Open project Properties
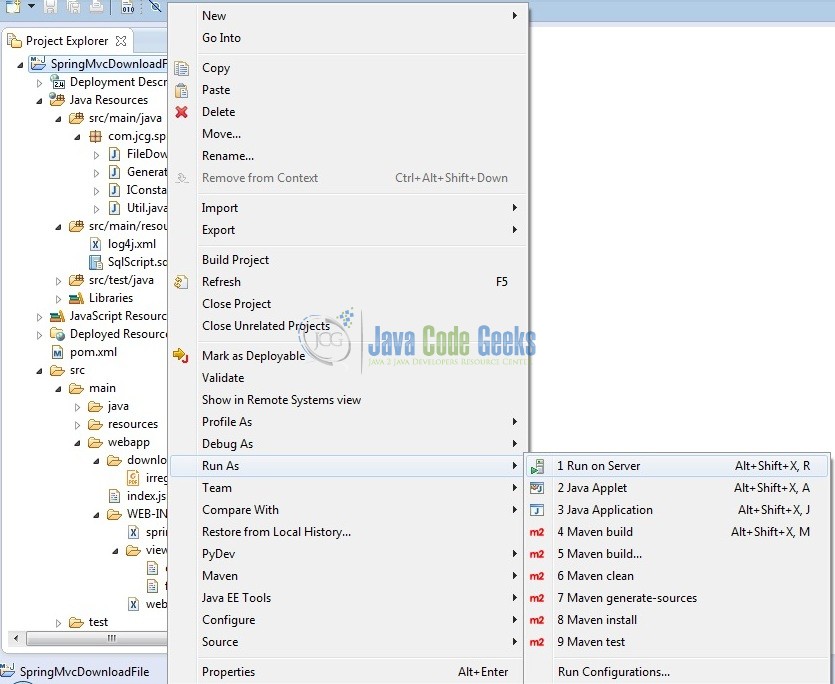835x684 pixels. coord(348,672)
